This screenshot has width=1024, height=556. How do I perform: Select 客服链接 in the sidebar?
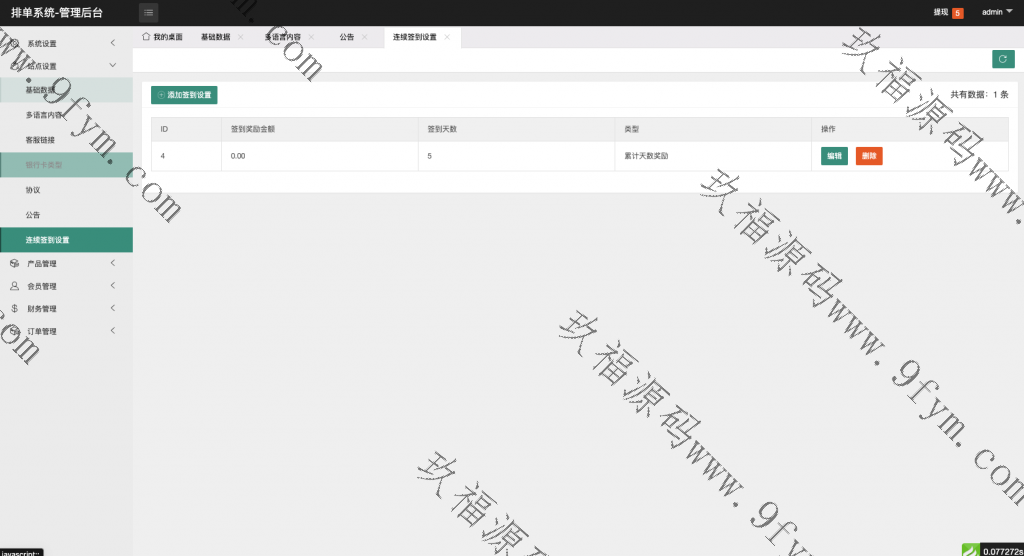coord(41,140)
